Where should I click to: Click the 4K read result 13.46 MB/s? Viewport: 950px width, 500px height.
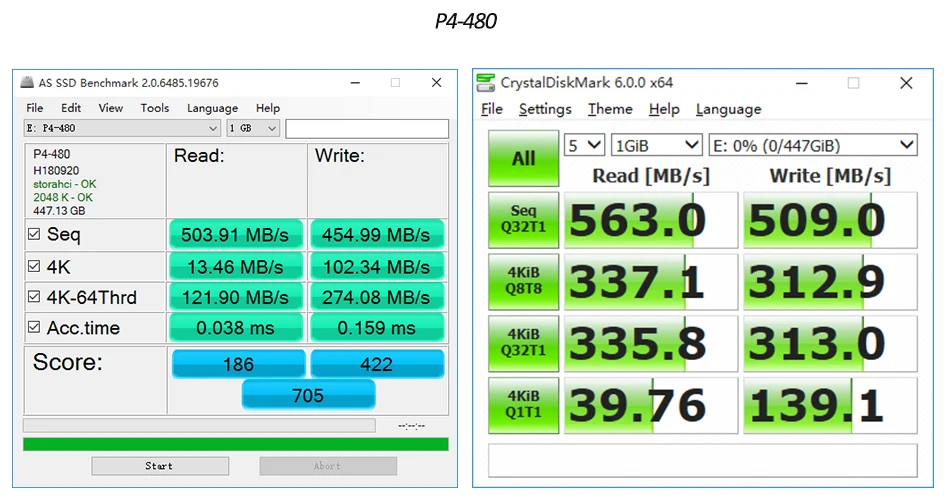[236, 267]
